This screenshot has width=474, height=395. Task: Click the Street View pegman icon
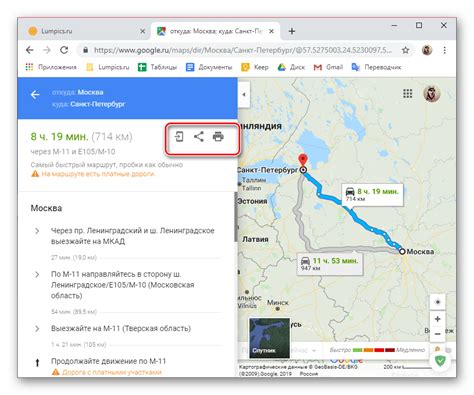pyautogui.click(x=437, y=349)
